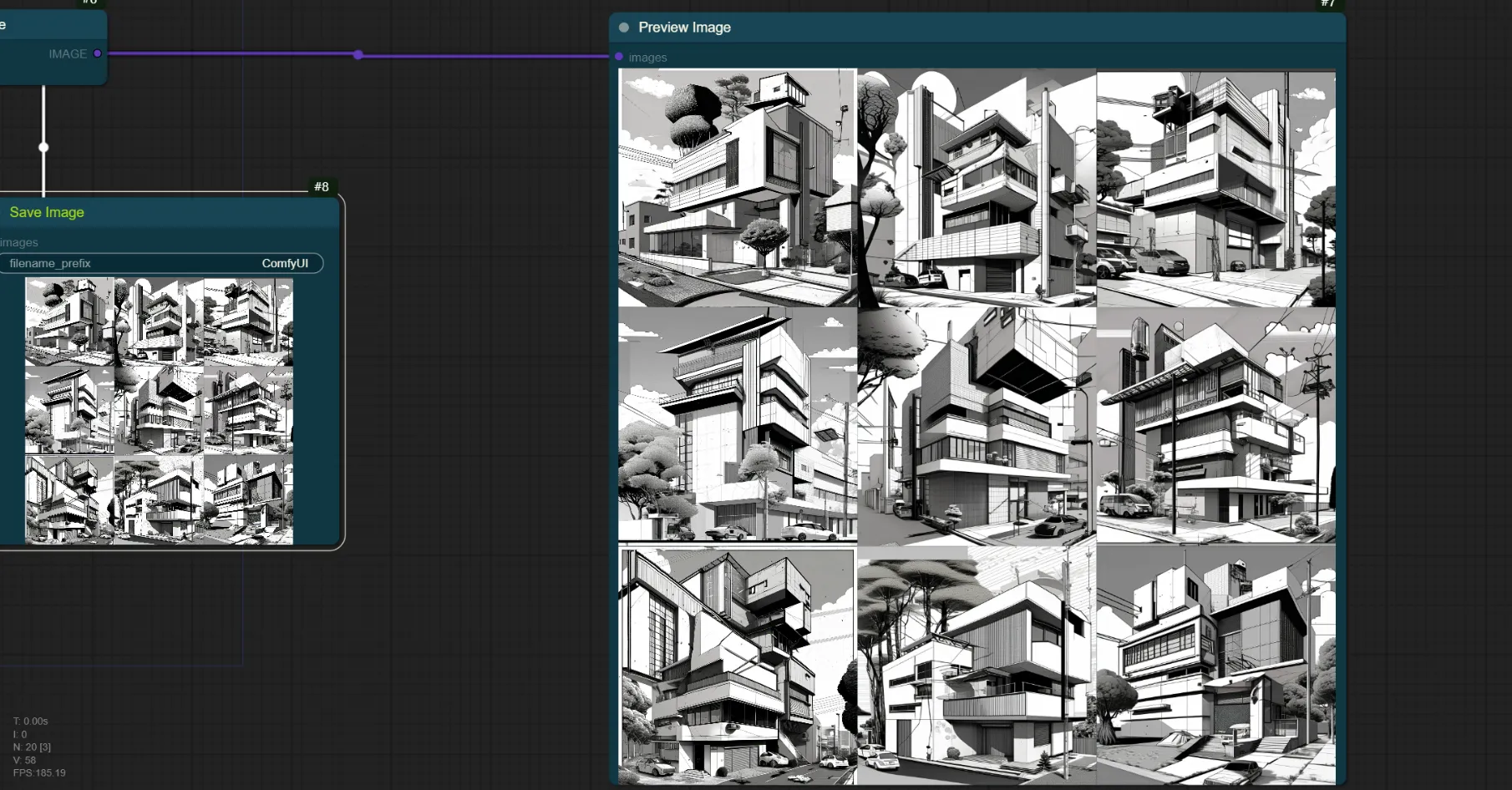The image size is (1512, 790).
Task: Select the reroute dot on the white link
Action: pos(43,148)
